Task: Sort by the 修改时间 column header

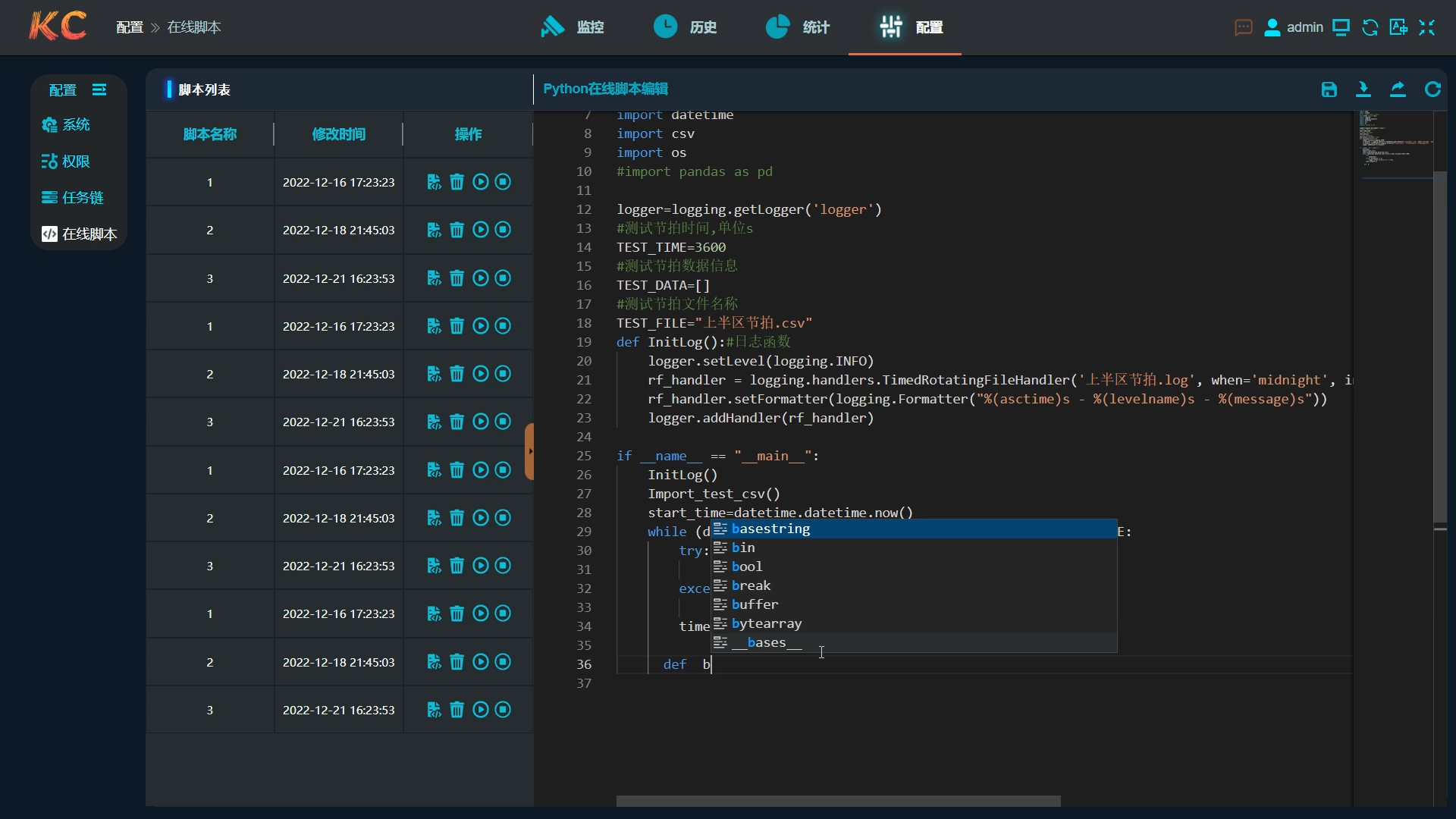Action: [339, 134]
